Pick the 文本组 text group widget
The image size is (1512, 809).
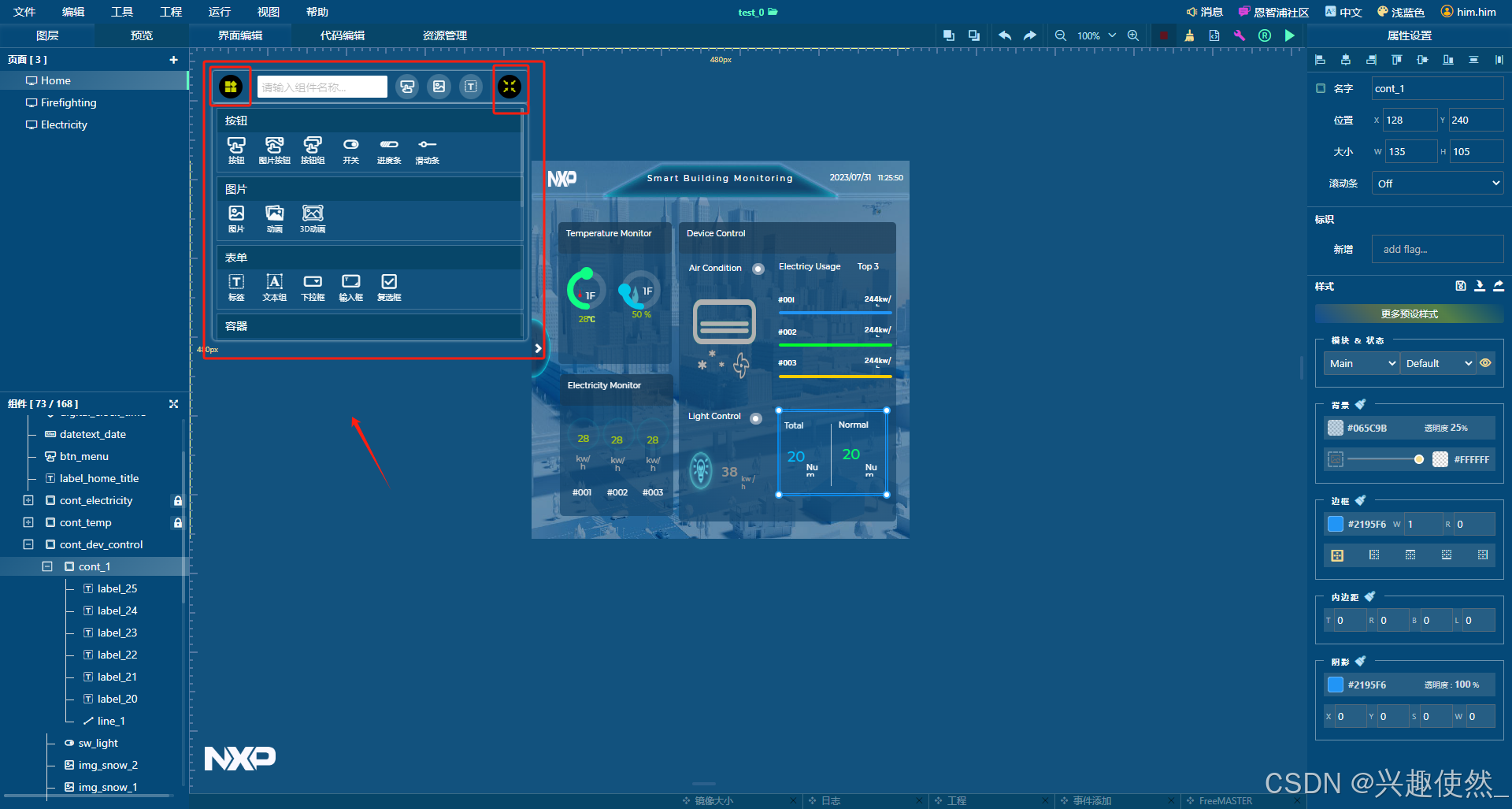click(x=274, y=287)
